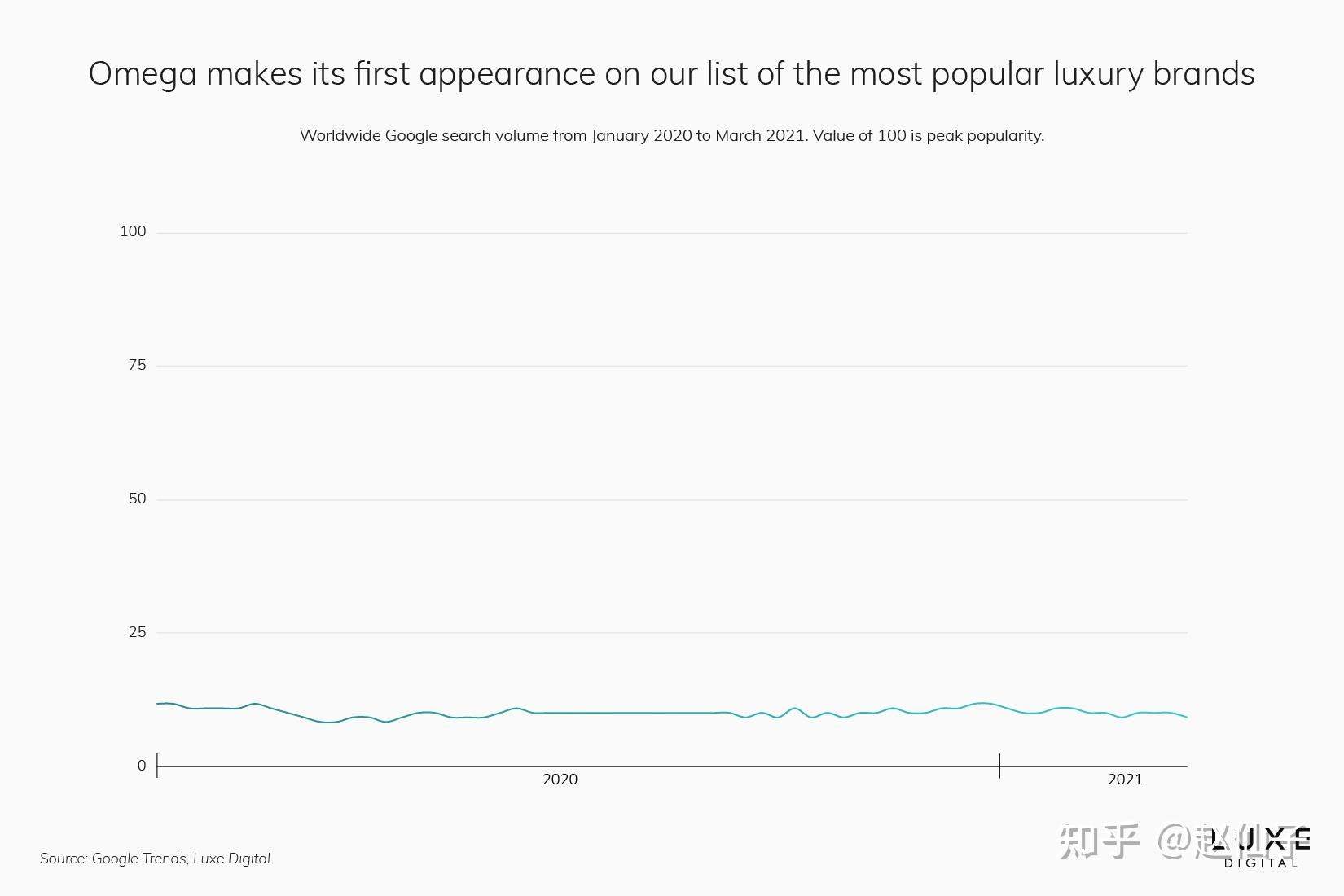The image size is (1344, 896).
Task: Click the Source: Google Trends, Luxe Digital text
Action: click(155, 859)
